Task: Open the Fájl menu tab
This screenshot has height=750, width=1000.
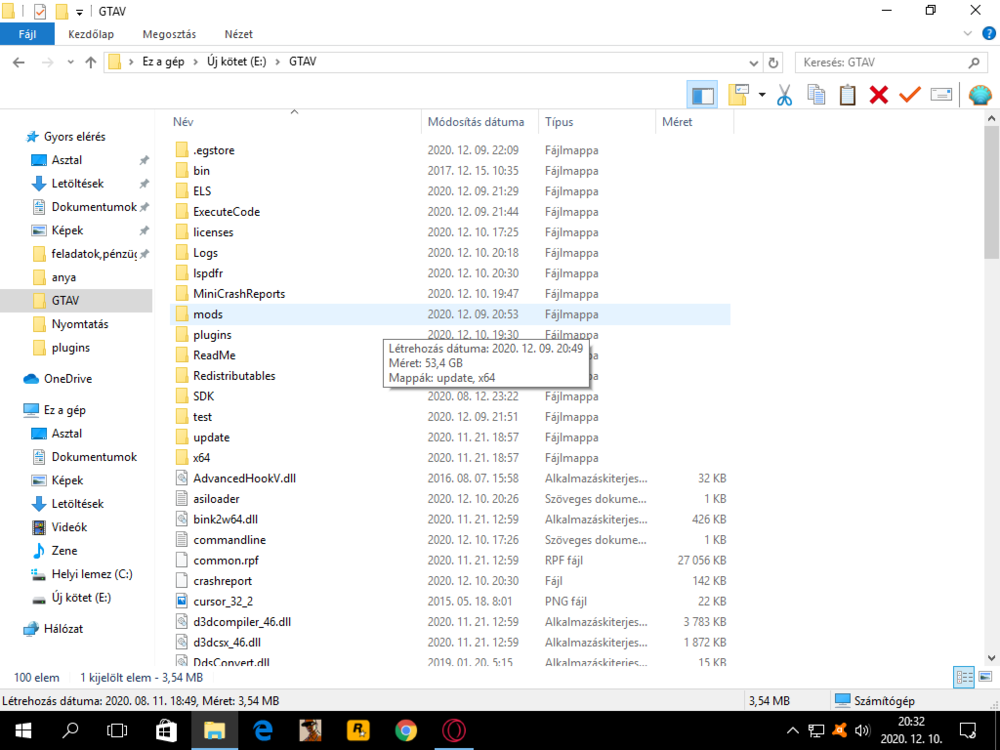Action: click(27, 34)
